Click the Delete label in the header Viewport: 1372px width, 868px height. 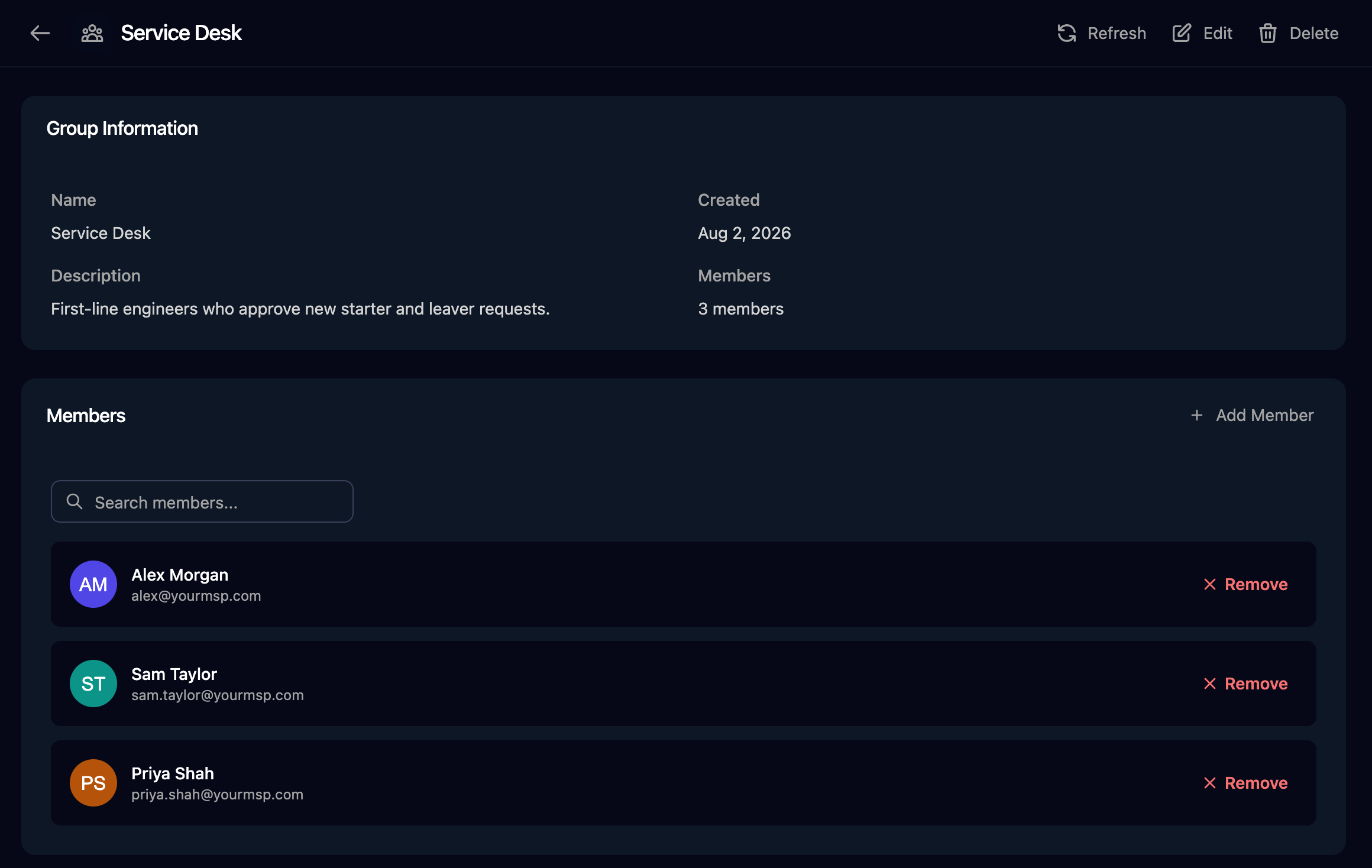(x=1314, y=33)
